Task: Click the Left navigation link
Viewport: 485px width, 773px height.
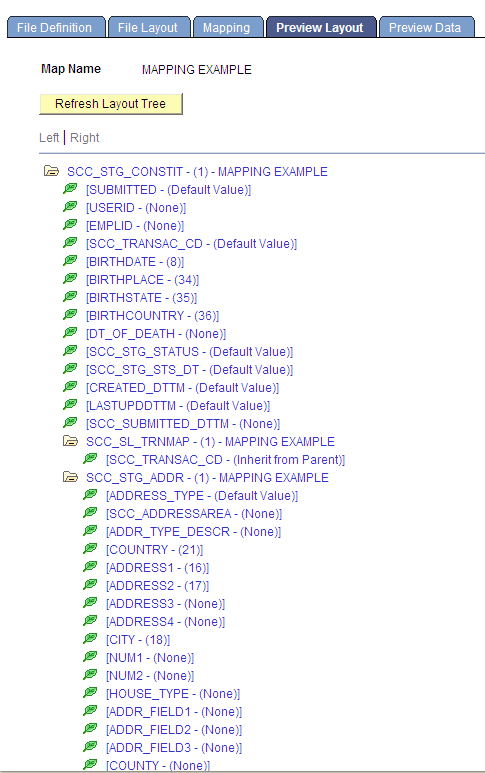Action: (x=49, y=138)
